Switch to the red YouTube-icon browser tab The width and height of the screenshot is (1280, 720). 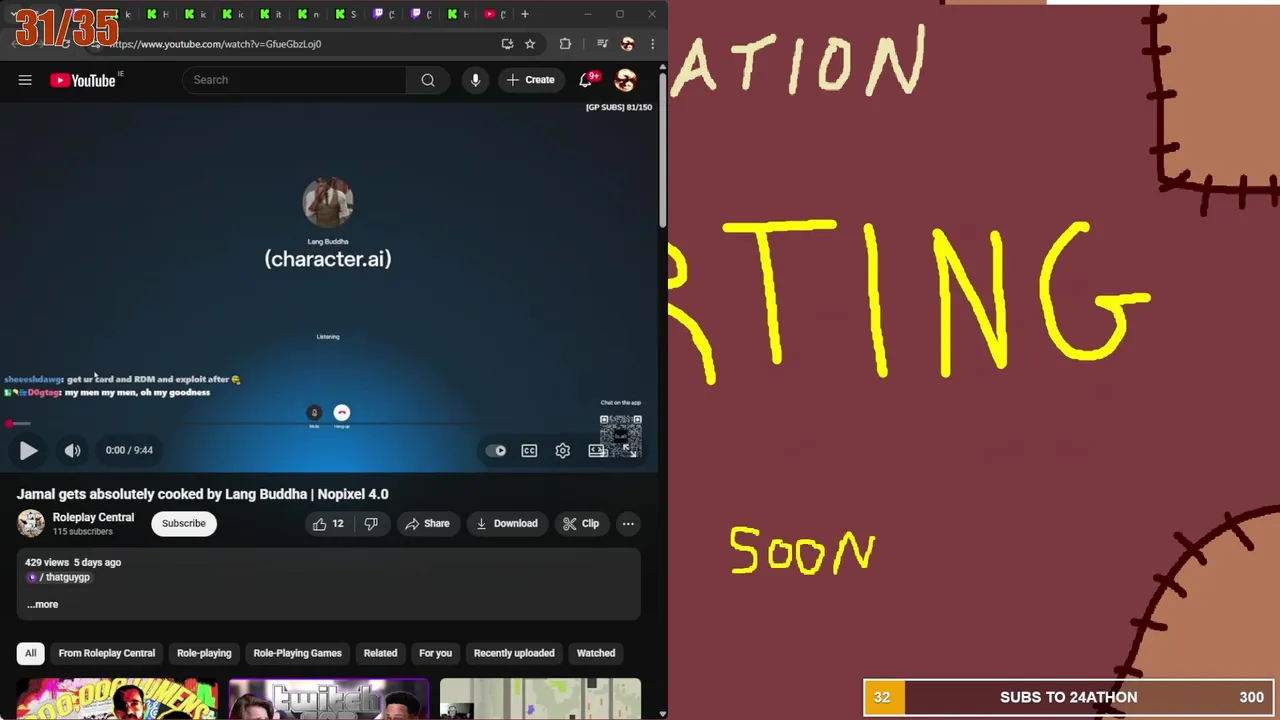coord(494,14)
